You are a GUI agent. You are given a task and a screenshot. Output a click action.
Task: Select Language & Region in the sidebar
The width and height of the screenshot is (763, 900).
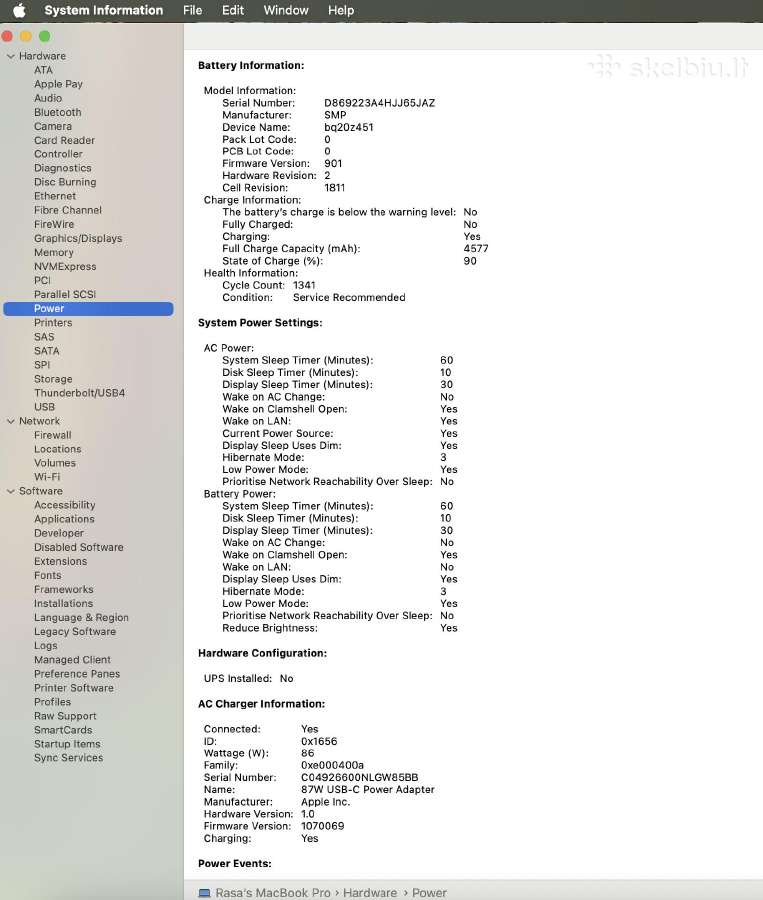click(81, 618)
